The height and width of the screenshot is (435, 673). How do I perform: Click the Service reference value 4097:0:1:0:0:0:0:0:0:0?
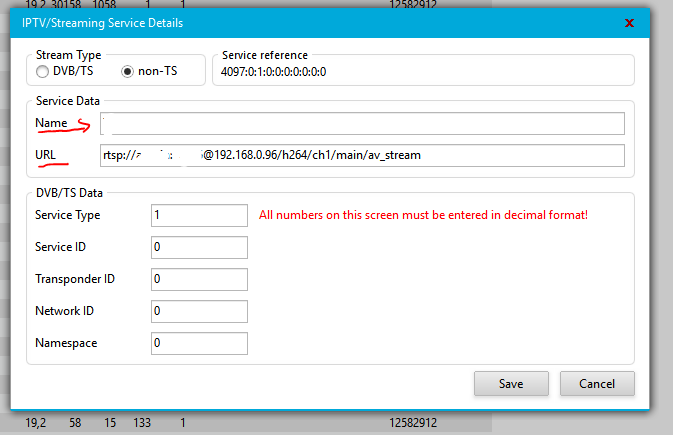(x=274, y=72)
